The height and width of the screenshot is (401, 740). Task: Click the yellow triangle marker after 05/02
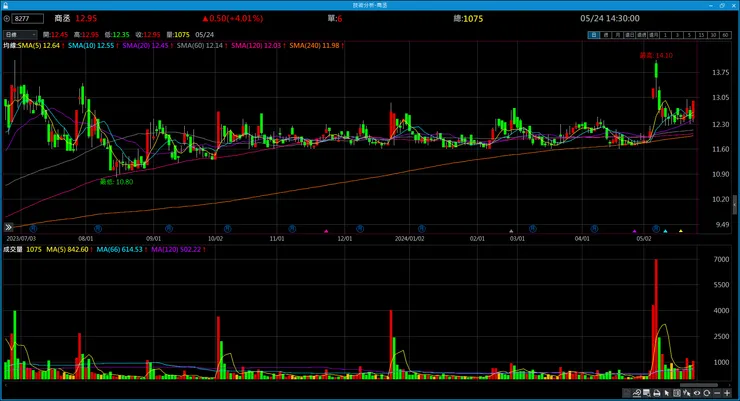pyautogui.click(x=681, y=231)
